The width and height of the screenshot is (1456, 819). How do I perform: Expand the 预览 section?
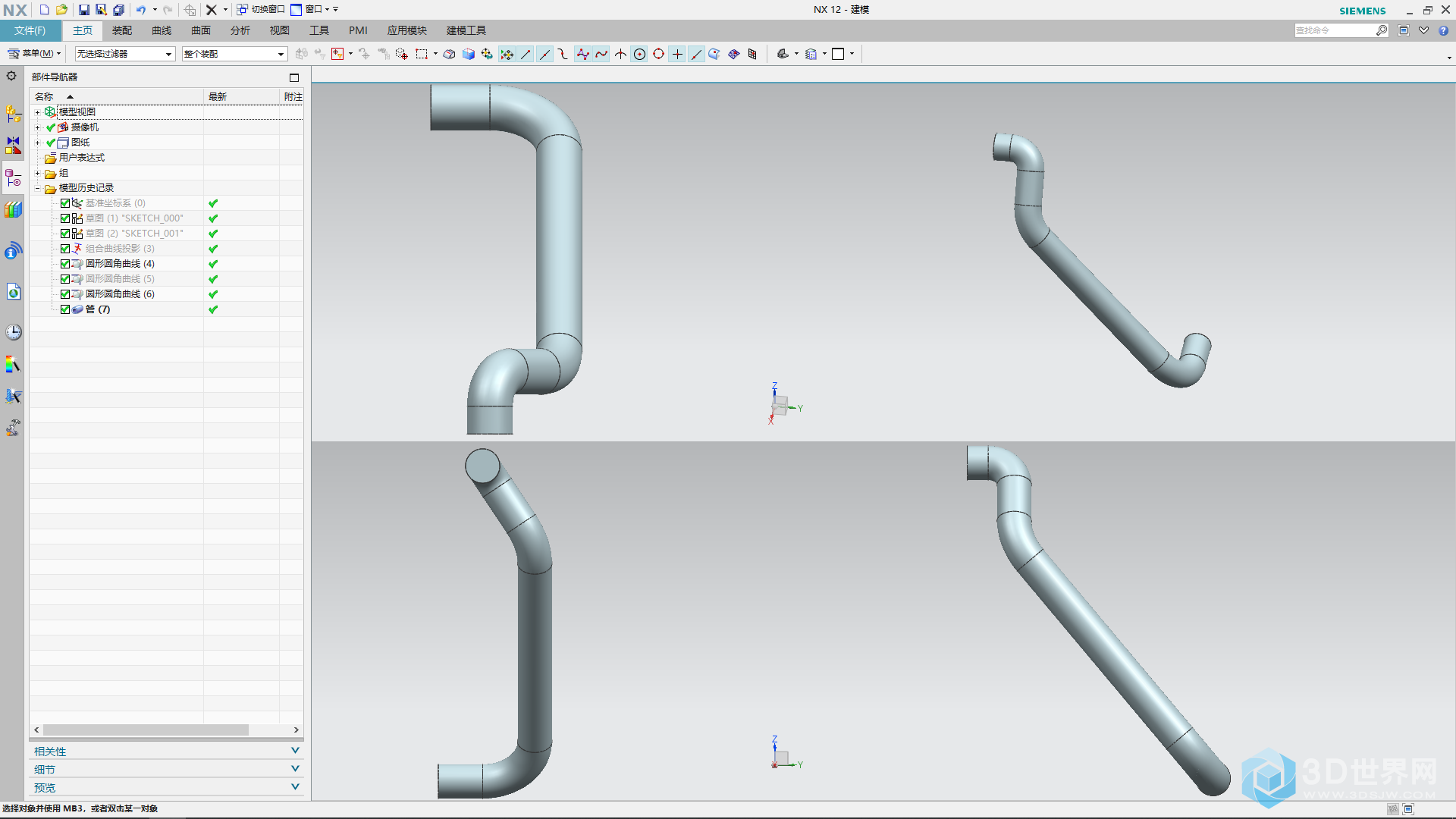coord(166,787)
